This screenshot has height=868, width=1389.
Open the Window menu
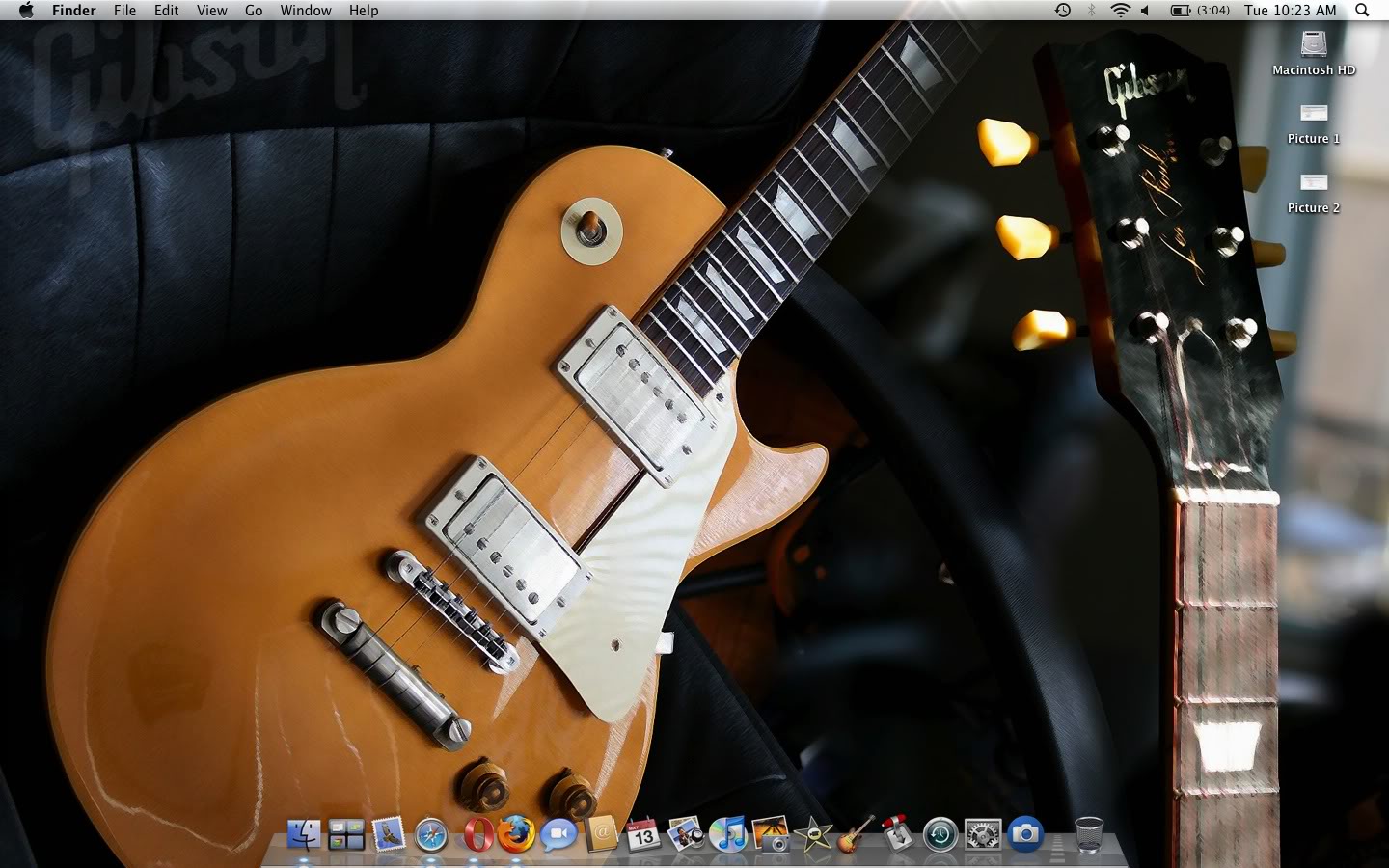click(x=306, y=10)
